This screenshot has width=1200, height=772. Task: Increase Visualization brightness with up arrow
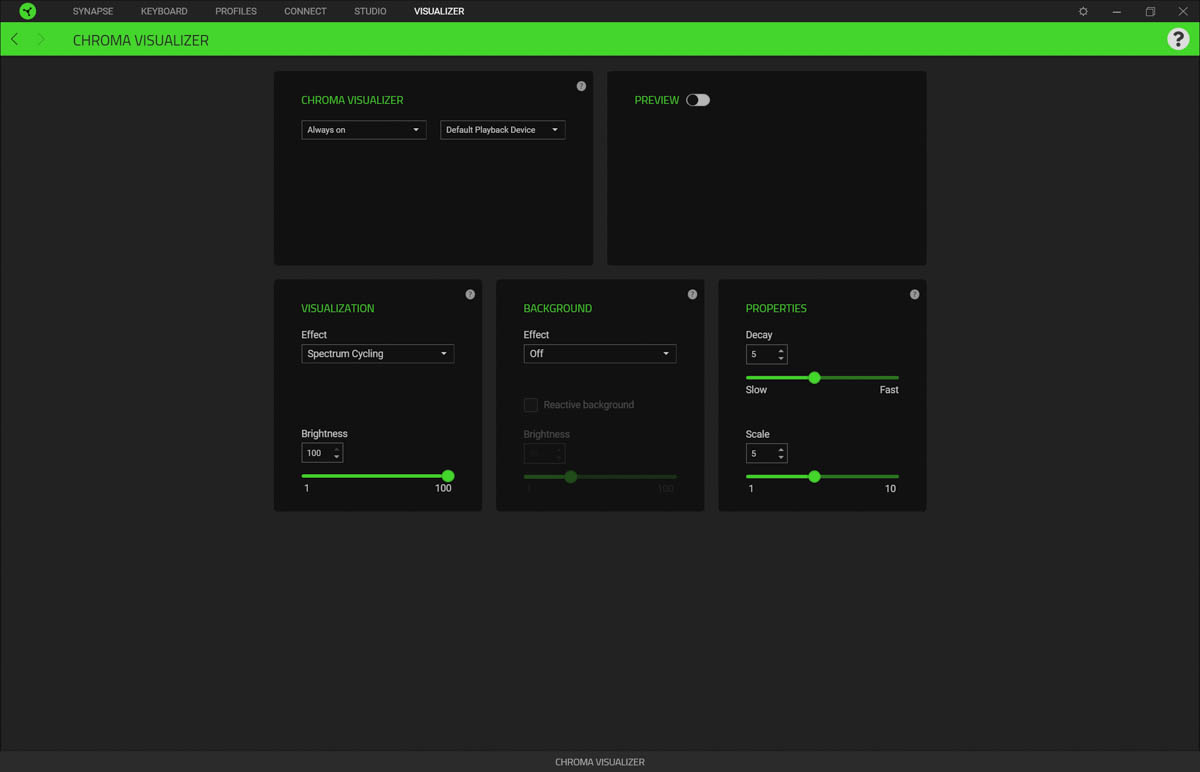coord(337,449)
